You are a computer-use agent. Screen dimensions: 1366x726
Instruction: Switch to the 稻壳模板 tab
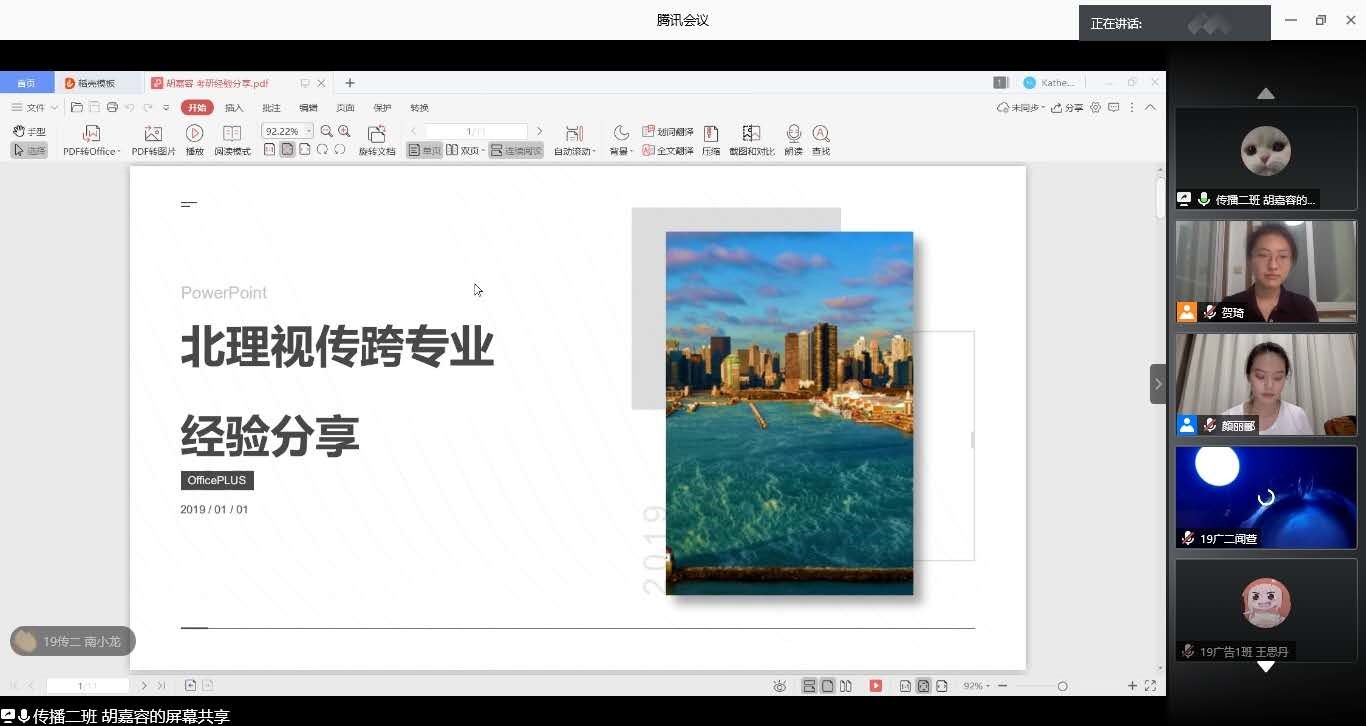96,83
